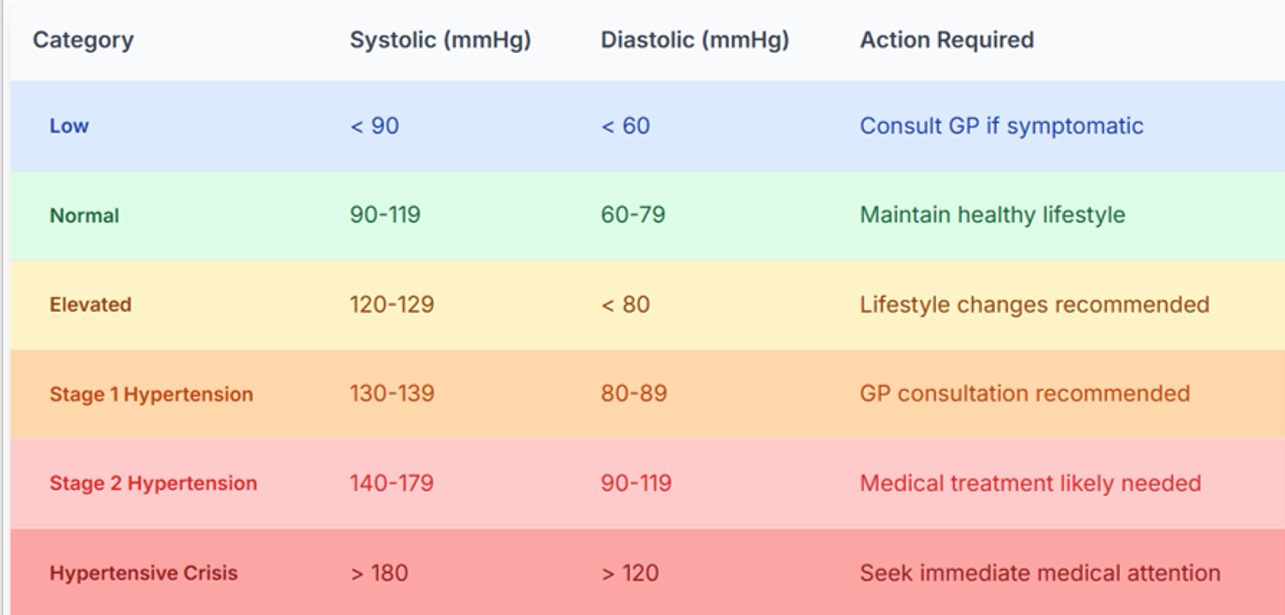Select the Elevated category label

point(90,304)
